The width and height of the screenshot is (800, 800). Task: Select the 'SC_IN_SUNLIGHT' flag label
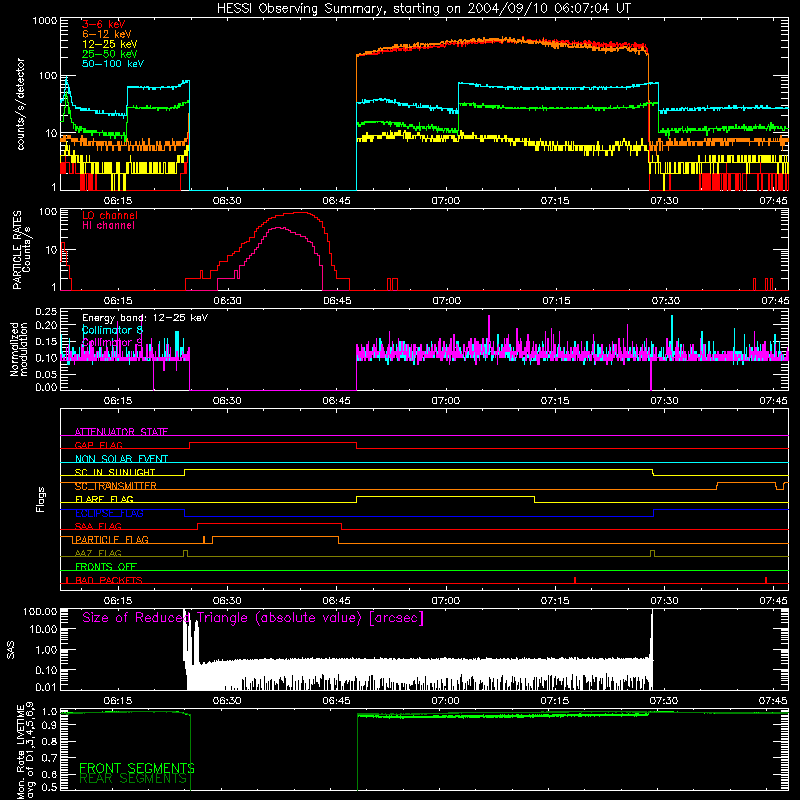(115, 472)
